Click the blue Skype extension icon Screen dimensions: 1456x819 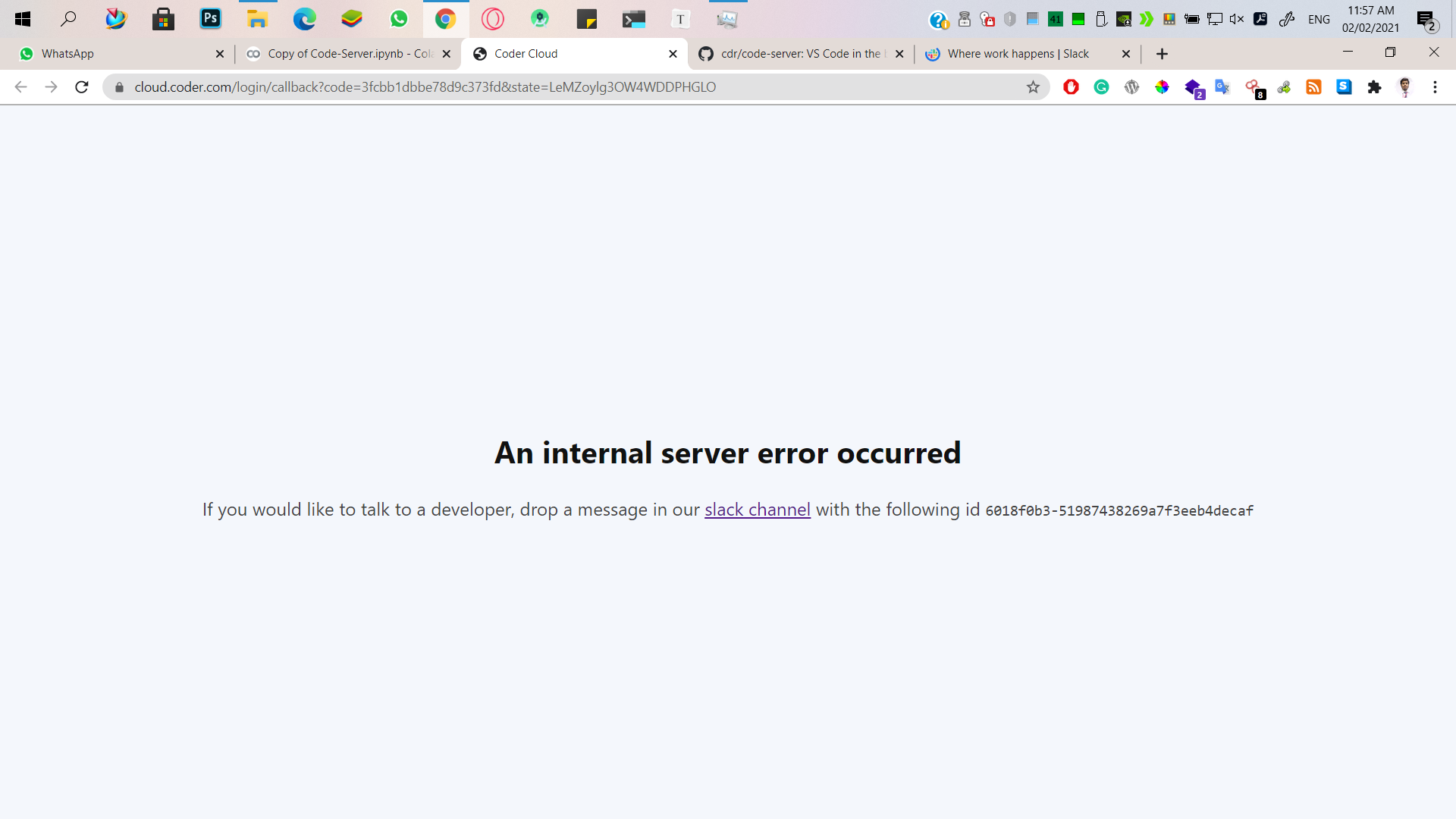click(x=1345, y=87)
